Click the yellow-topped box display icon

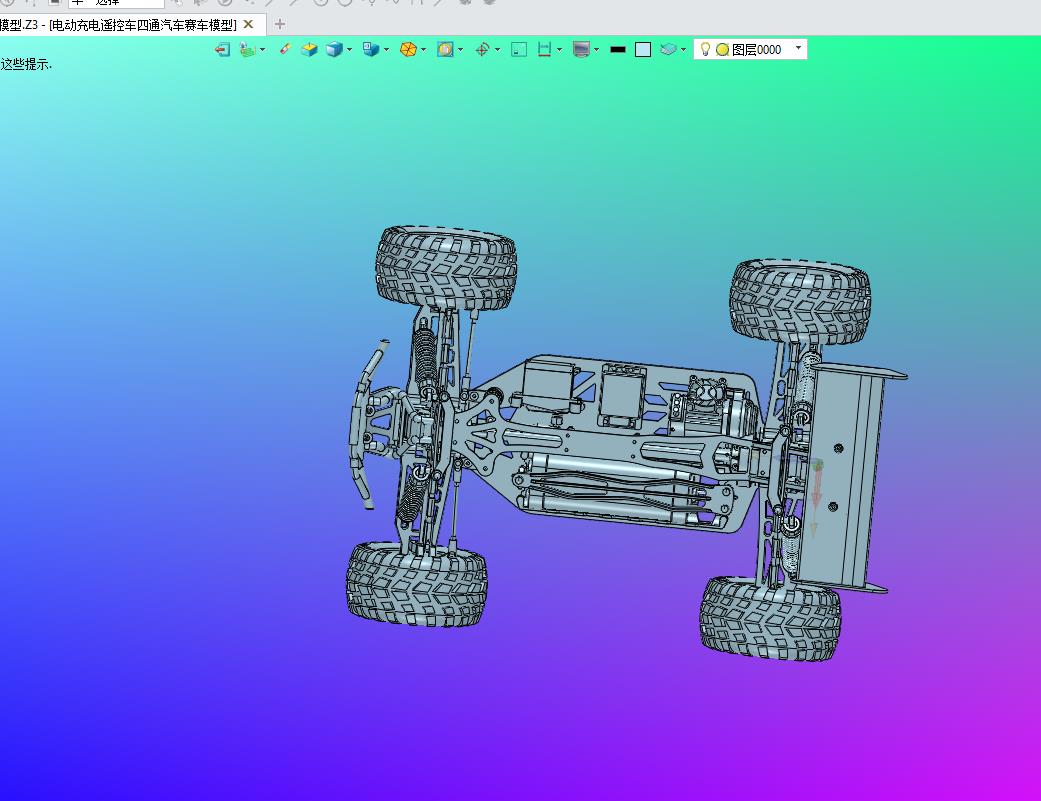click(309, 49)
